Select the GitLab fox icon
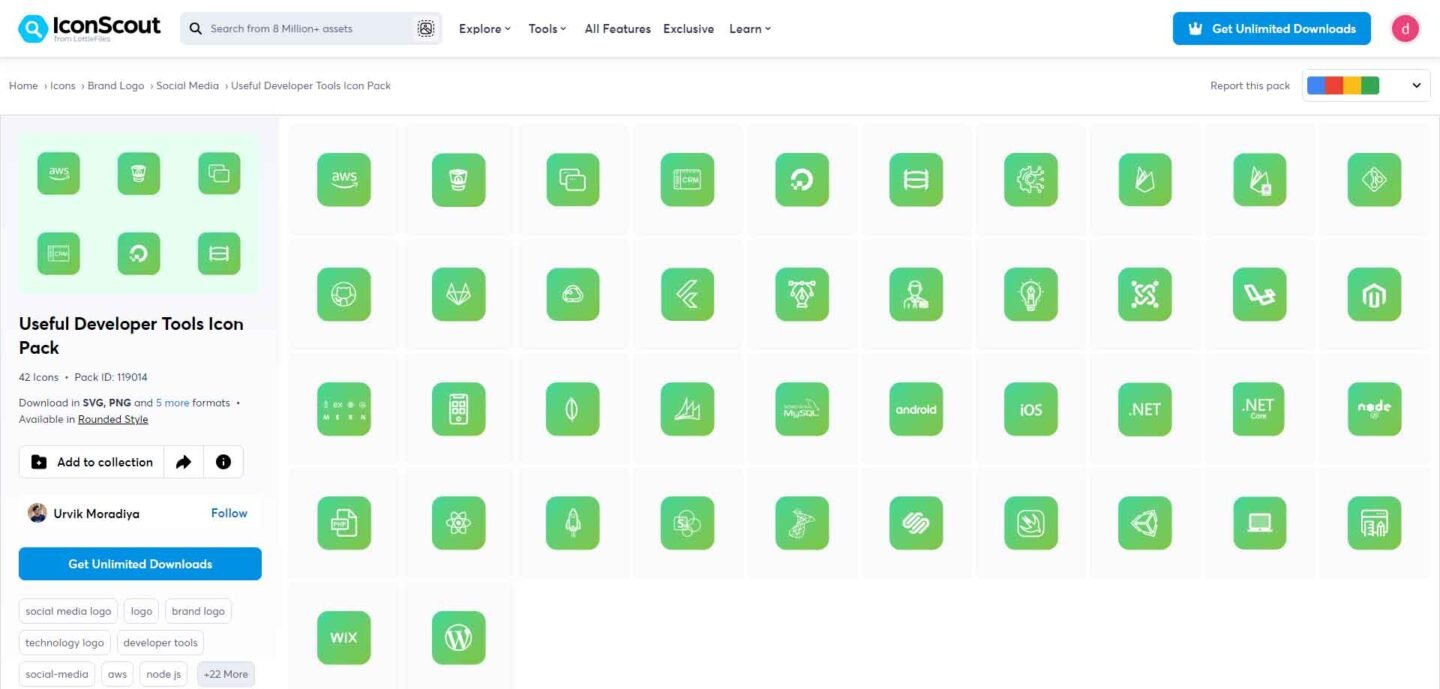1440x689 pixels. click(x=459, y=294)
